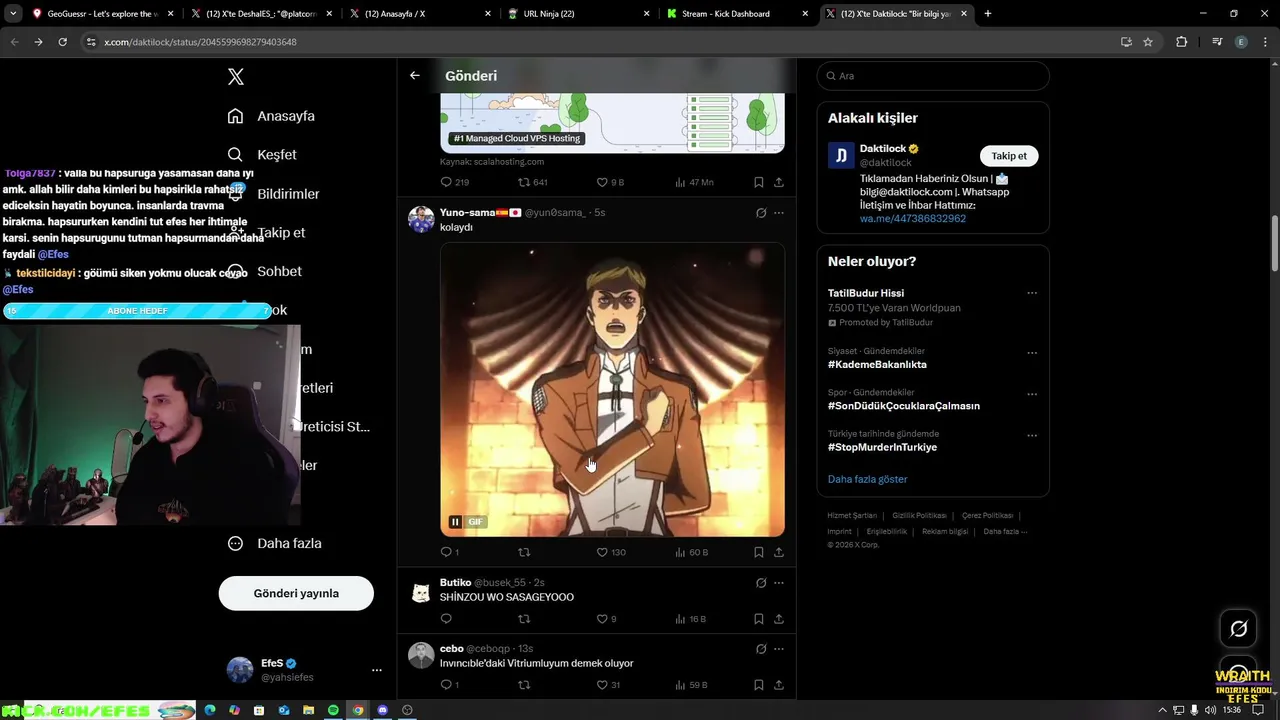Like Yuno-sama's post with 130 likes

602,552
